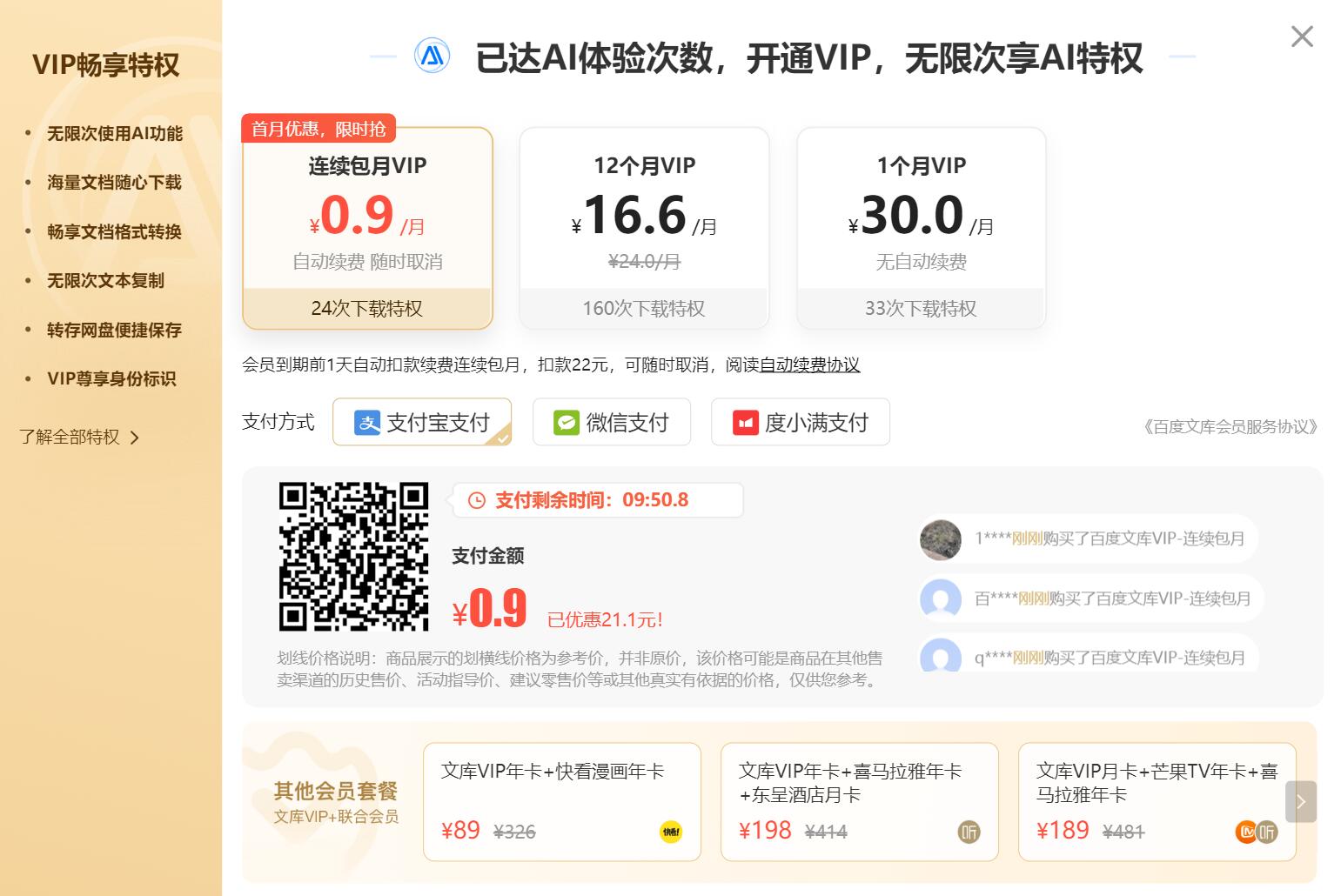Screen dimensions: 1341x896
Task: Click 转存网盘便捷保存 privilege item
Action: [114, 330]
